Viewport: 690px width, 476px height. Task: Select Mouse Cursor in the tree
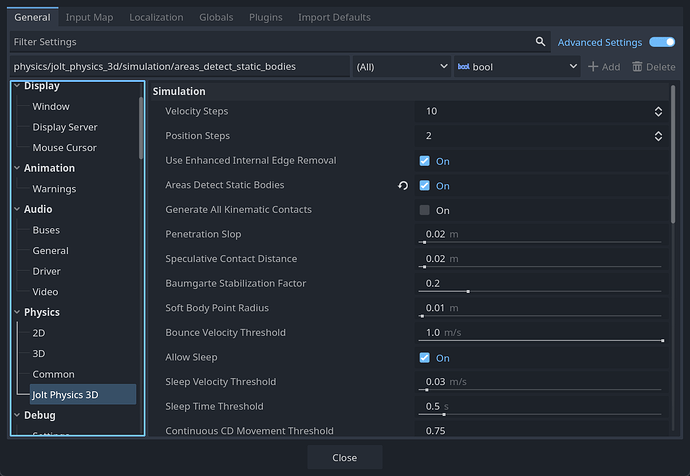[x=65, y=148]
